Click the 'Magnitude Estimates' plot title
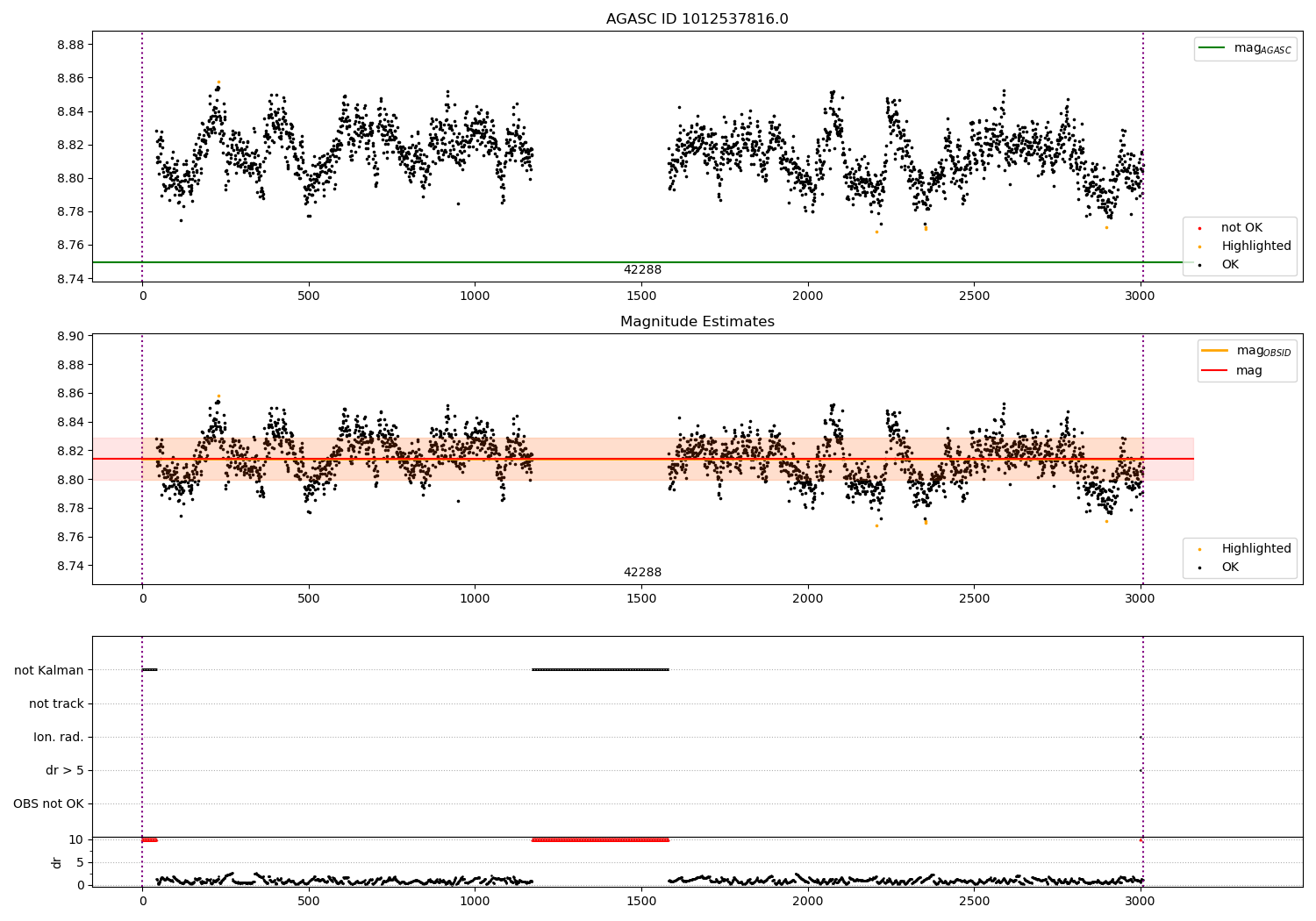The width and height of the screenshot is (1316, 921). tap(697, 322)
